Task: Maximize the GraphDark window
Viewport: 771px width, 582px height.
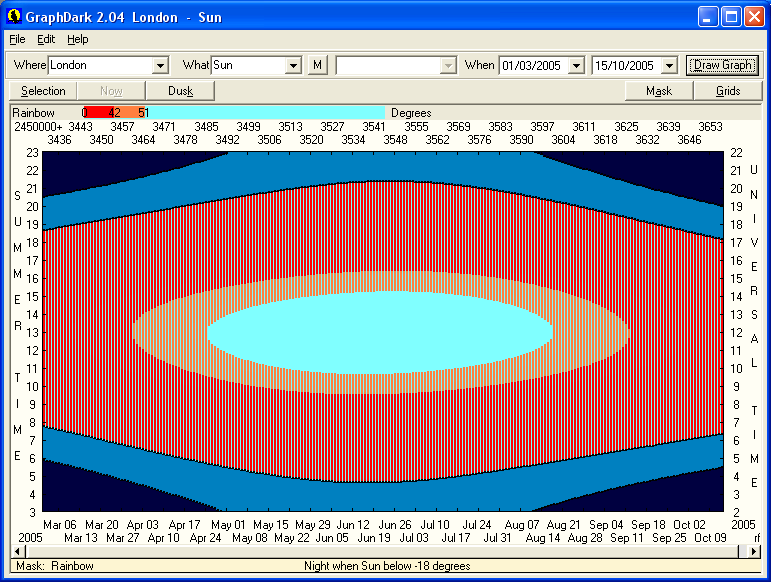Action: (731, 17)
